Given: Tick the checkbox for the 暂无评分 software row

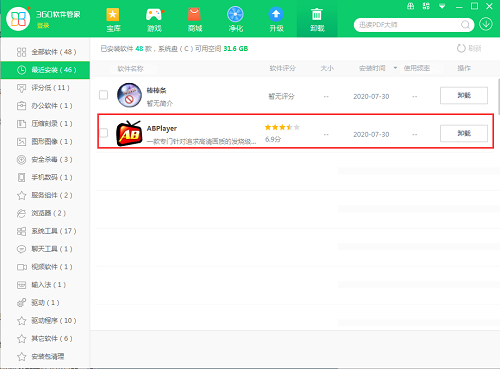Looking at the screenshot, I should coord(103,95).
